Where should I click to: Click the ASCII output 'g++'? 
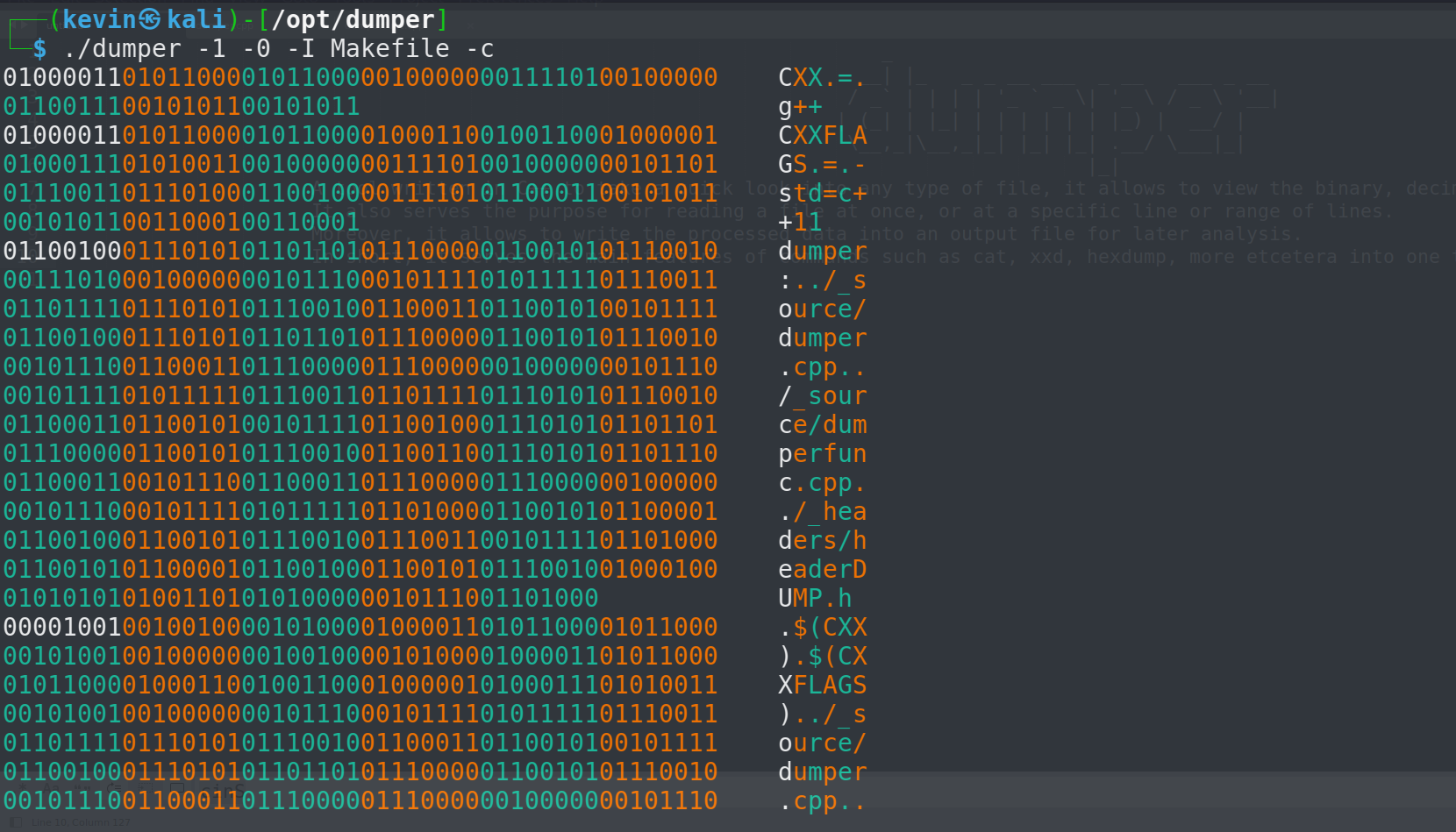click(800, 106)
